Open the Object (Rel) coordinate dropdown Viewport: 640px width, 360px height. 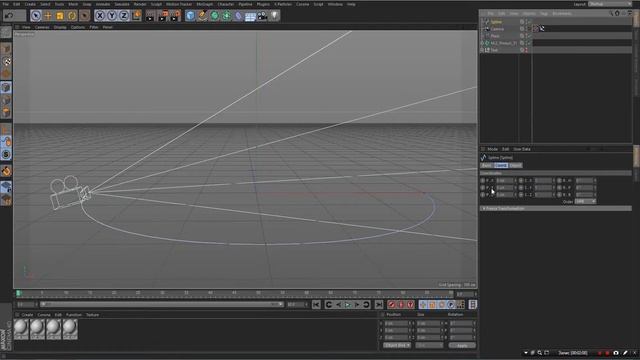click(x=397, y=345)
